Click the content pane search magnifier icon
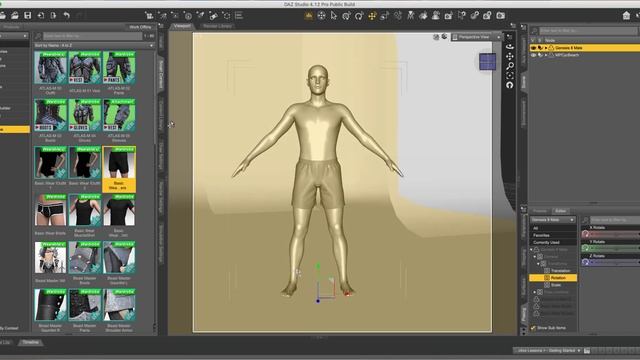 (38, 36)
